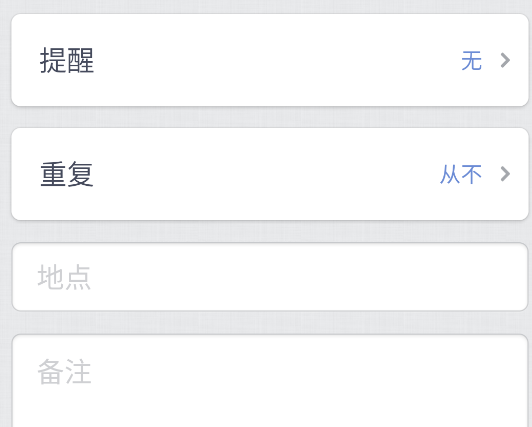Change repeat from 从不 via its row
Screen dimensions: 532x427
click(x=270, y=174)
